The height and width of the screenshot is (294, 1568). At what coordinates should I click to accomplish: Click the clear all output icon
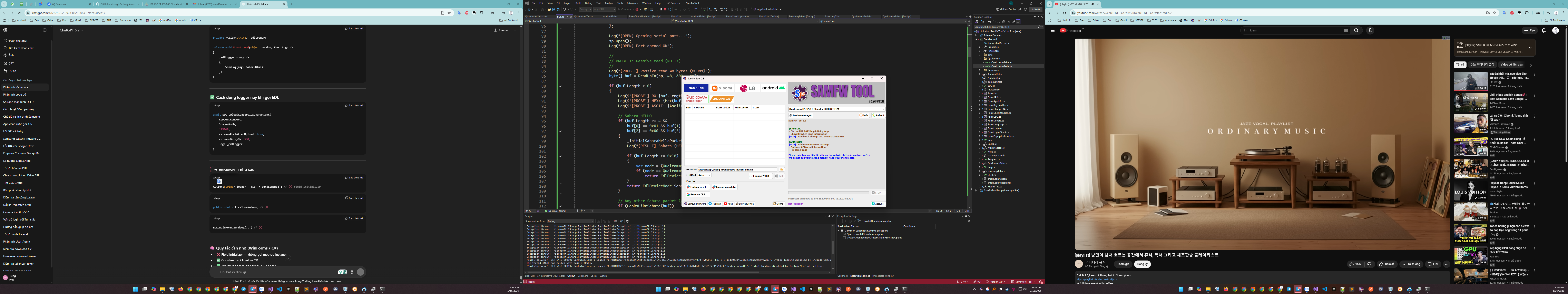[615, 221]
